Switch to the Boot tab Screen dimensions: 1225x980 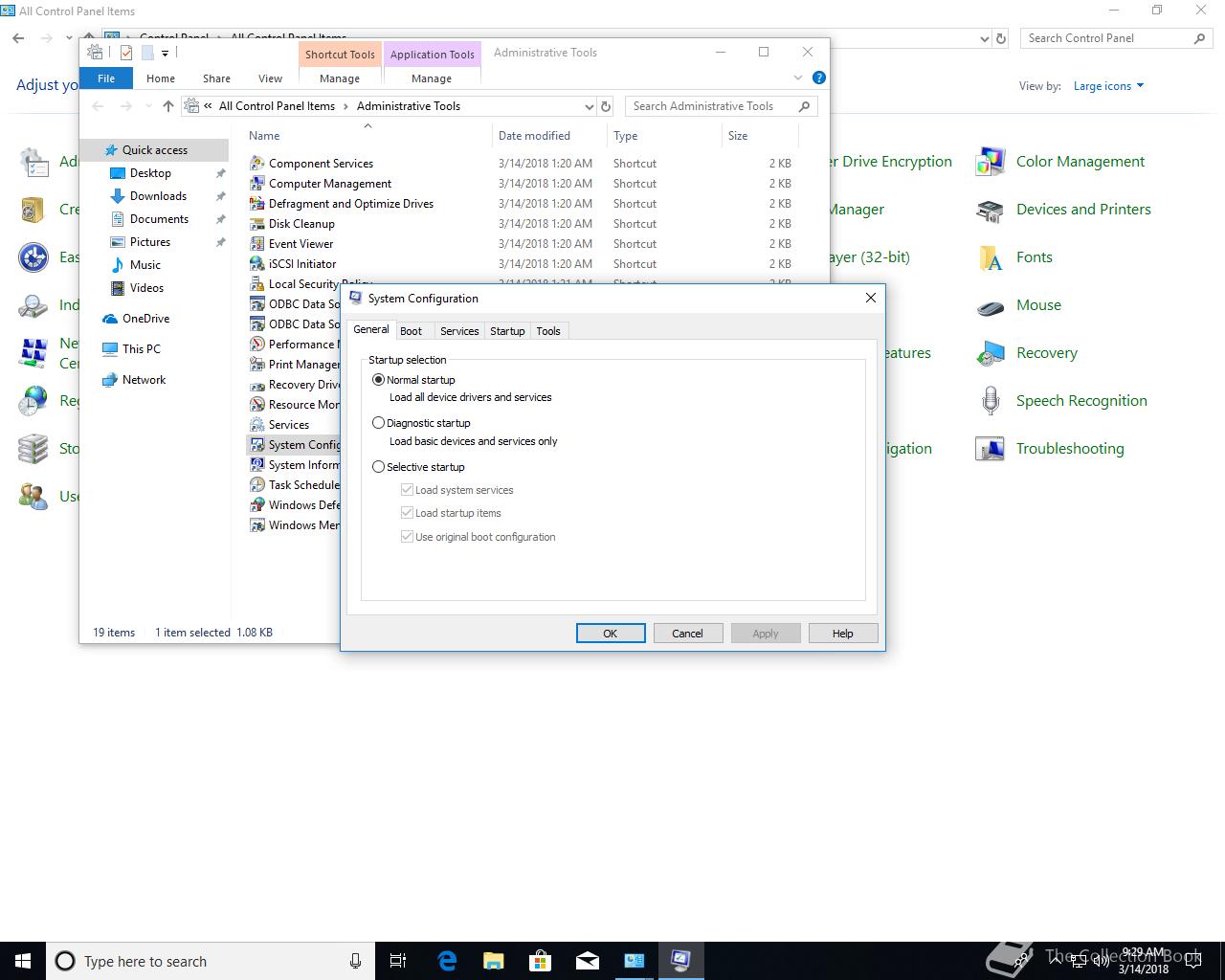(411, 331)
